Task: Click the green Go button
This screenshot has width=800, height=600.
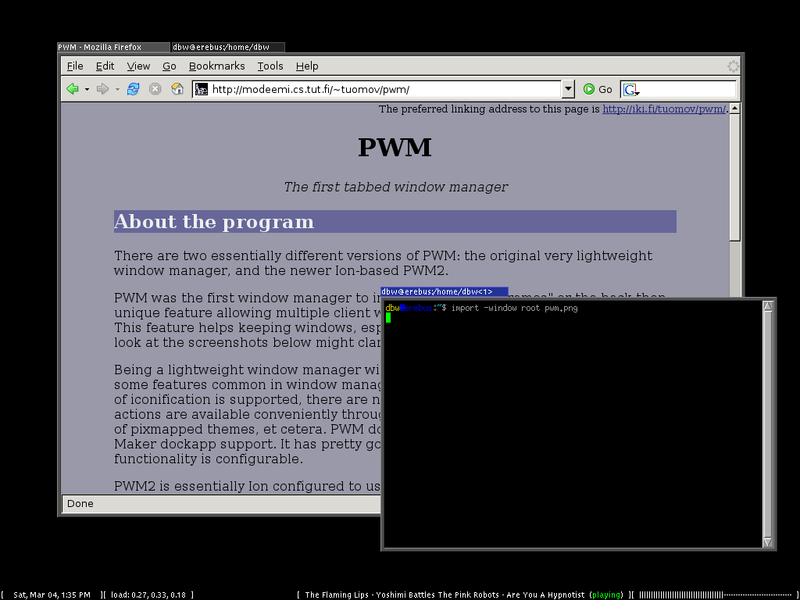Action: (x=597, y=89)
